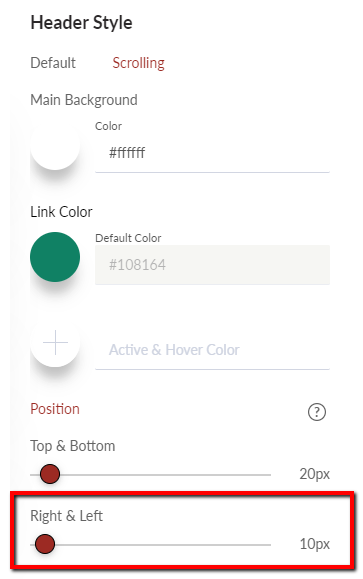The image size is (363, 579).
Task: Click the #108164 Default Color field
Action: pos(212,265)
